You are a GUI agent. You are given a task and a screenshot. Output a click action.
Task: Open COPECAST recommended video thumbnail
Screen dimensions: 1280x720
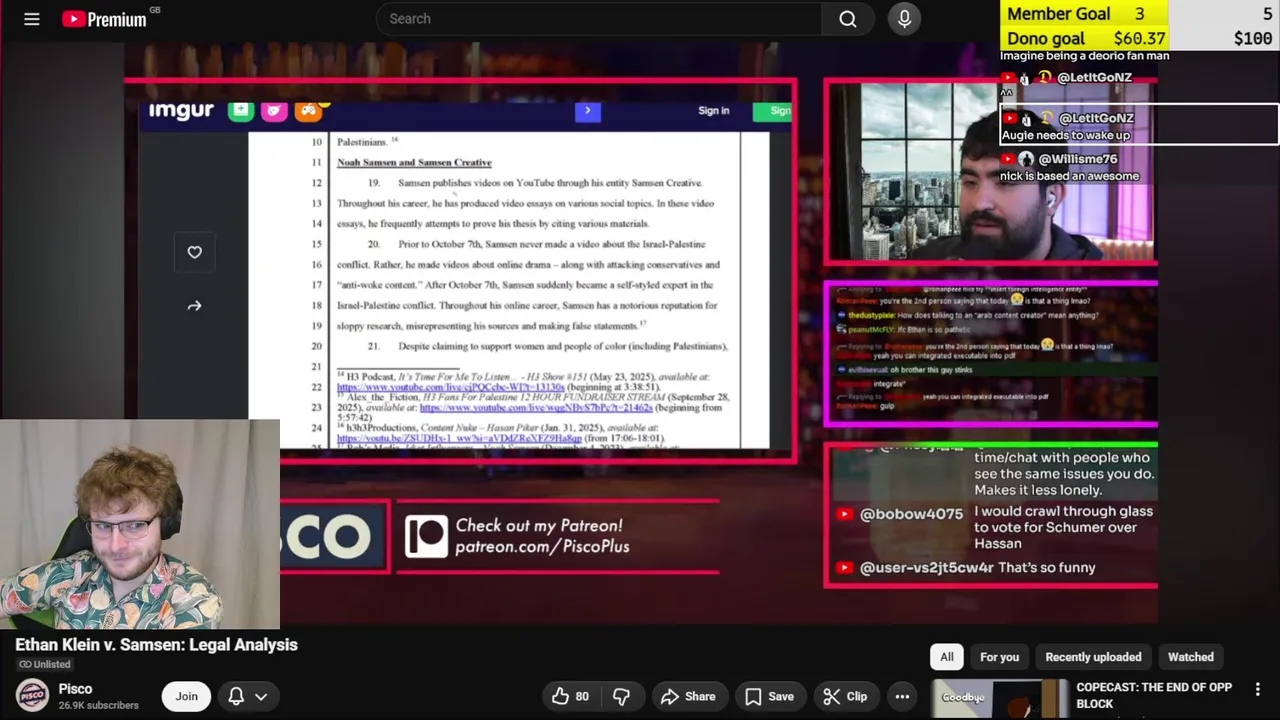click(x=1000, y=699)
